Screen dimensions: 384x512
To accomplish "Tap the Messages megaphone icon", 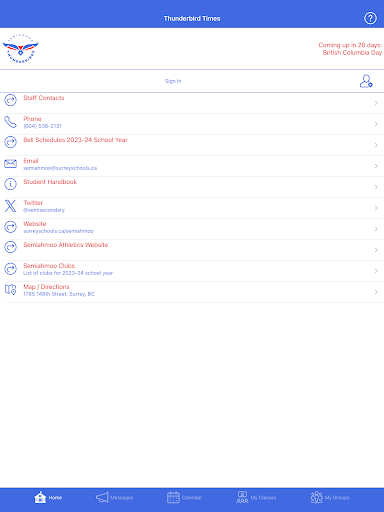I will [x=102, y=497].
